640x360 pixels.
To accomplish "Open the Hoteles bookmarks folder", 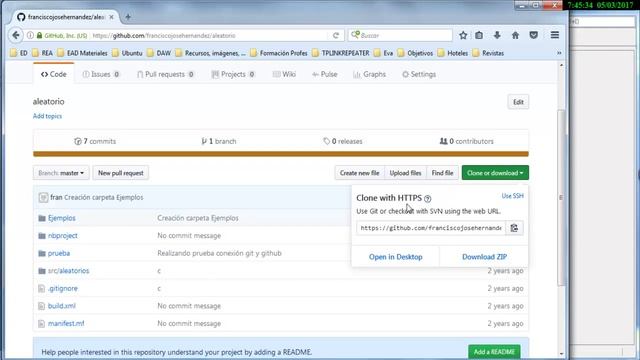I will click(x=453, y=53).
